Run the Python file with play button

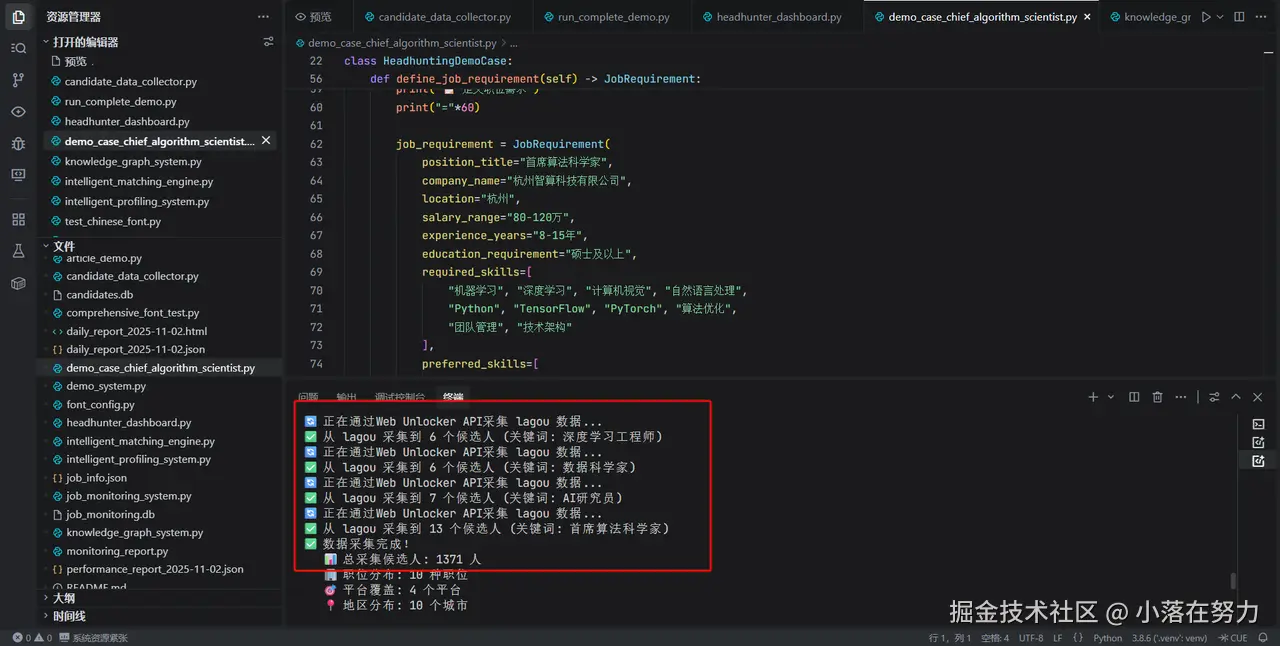[x=1206, y=17]
